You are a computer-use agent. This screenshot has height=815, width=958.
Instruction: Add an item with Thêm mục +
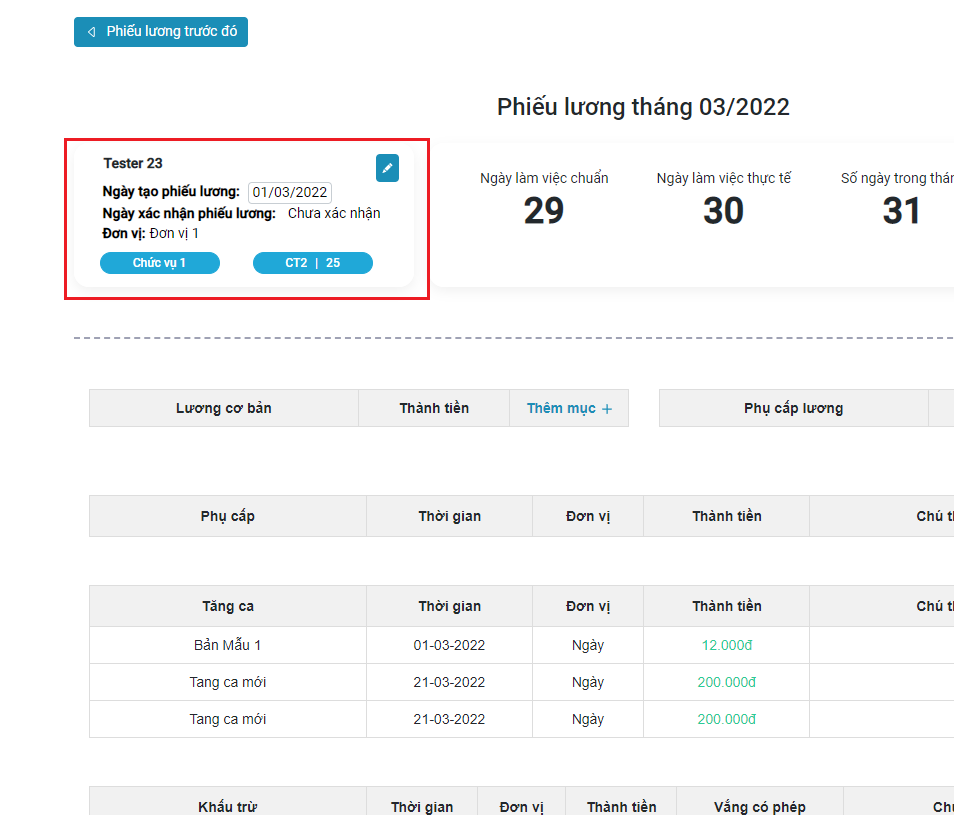[569, 408]
